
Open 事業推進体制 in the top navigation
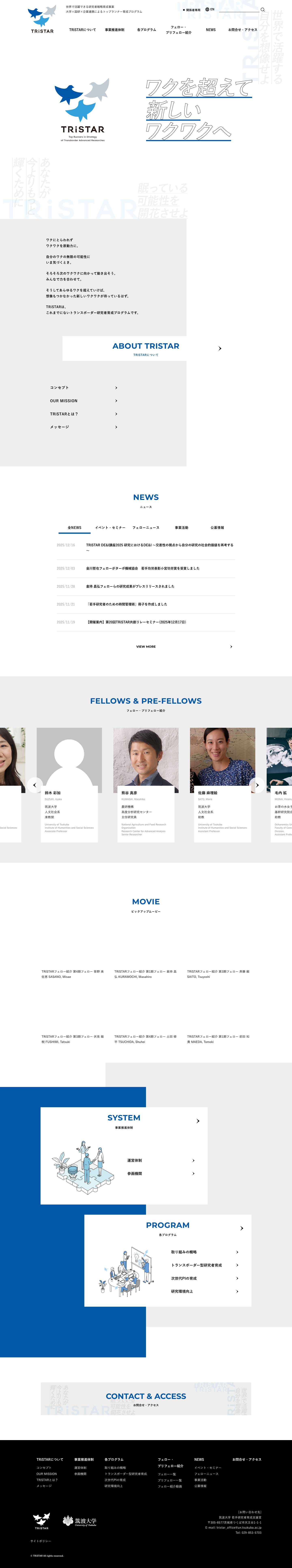(114, 30)
